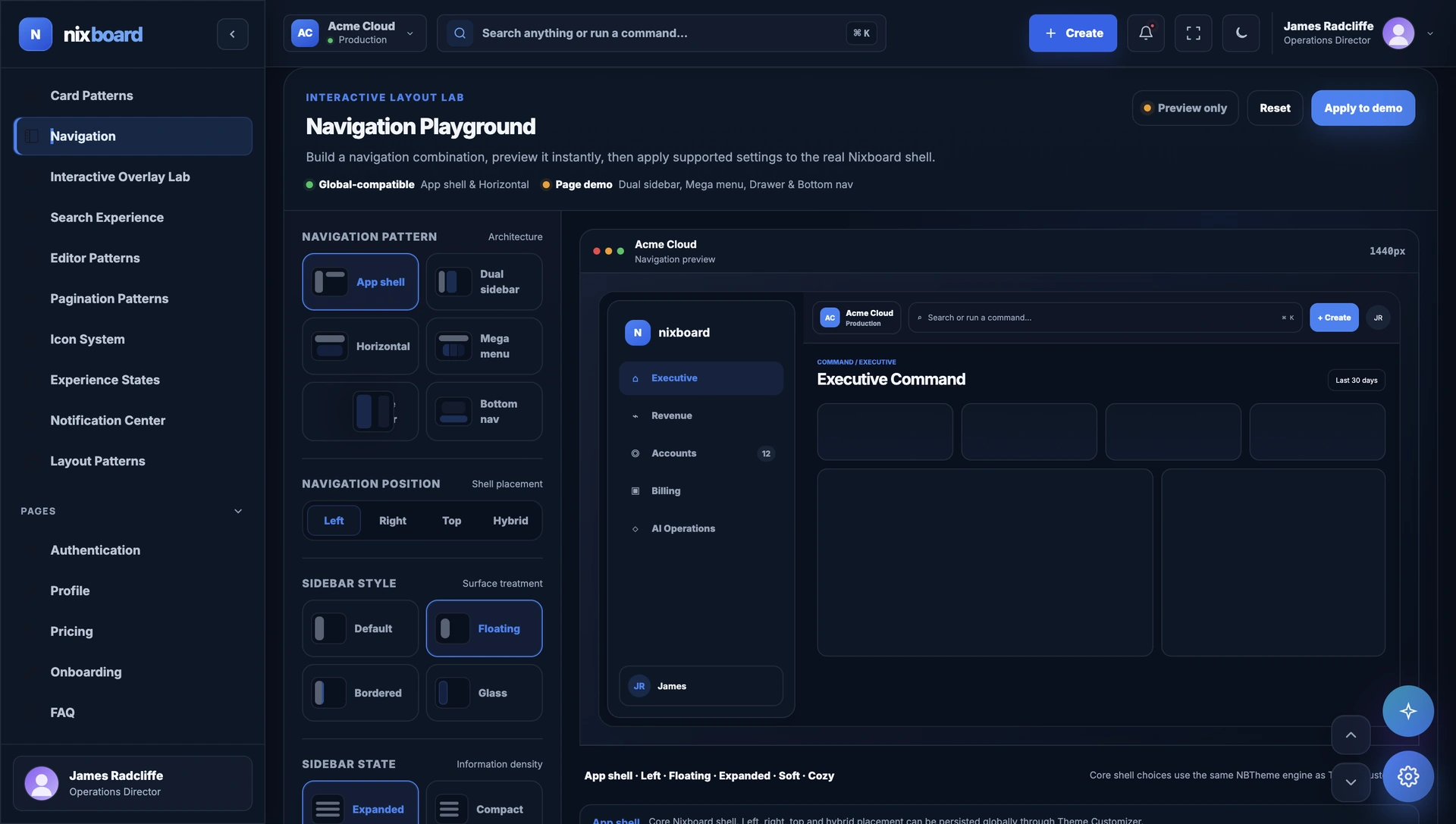Click James Radcliffe's avatar in the header

[1398, 33]
